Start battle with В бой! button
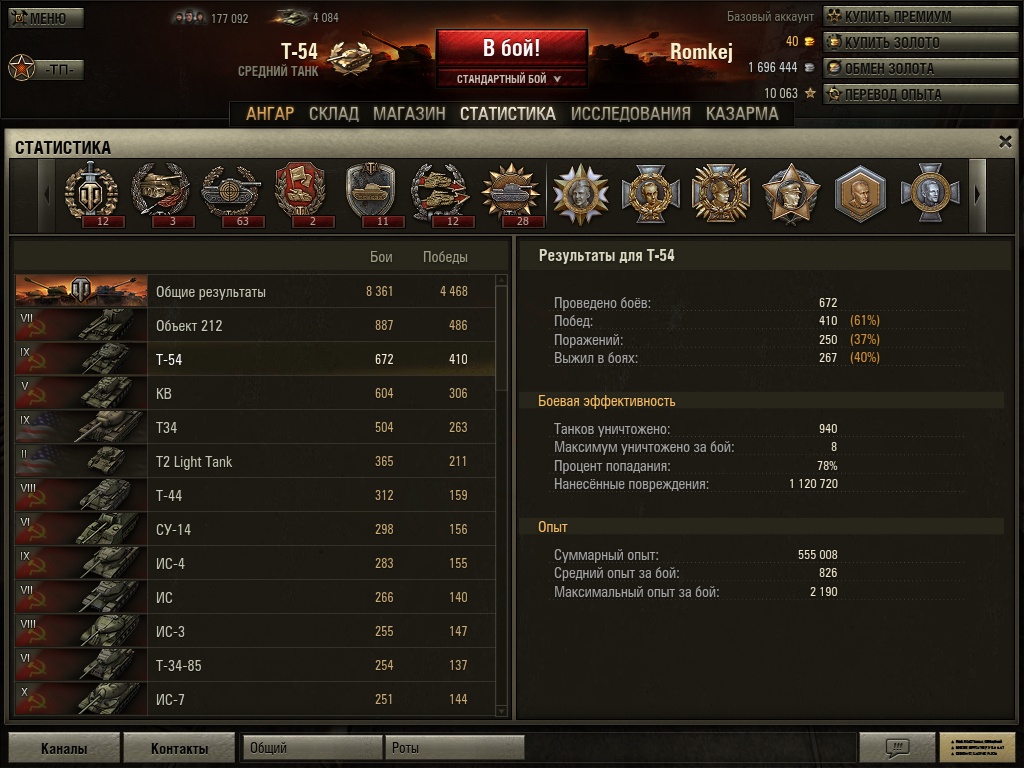 pyautogui.click(x=511, y=48)
